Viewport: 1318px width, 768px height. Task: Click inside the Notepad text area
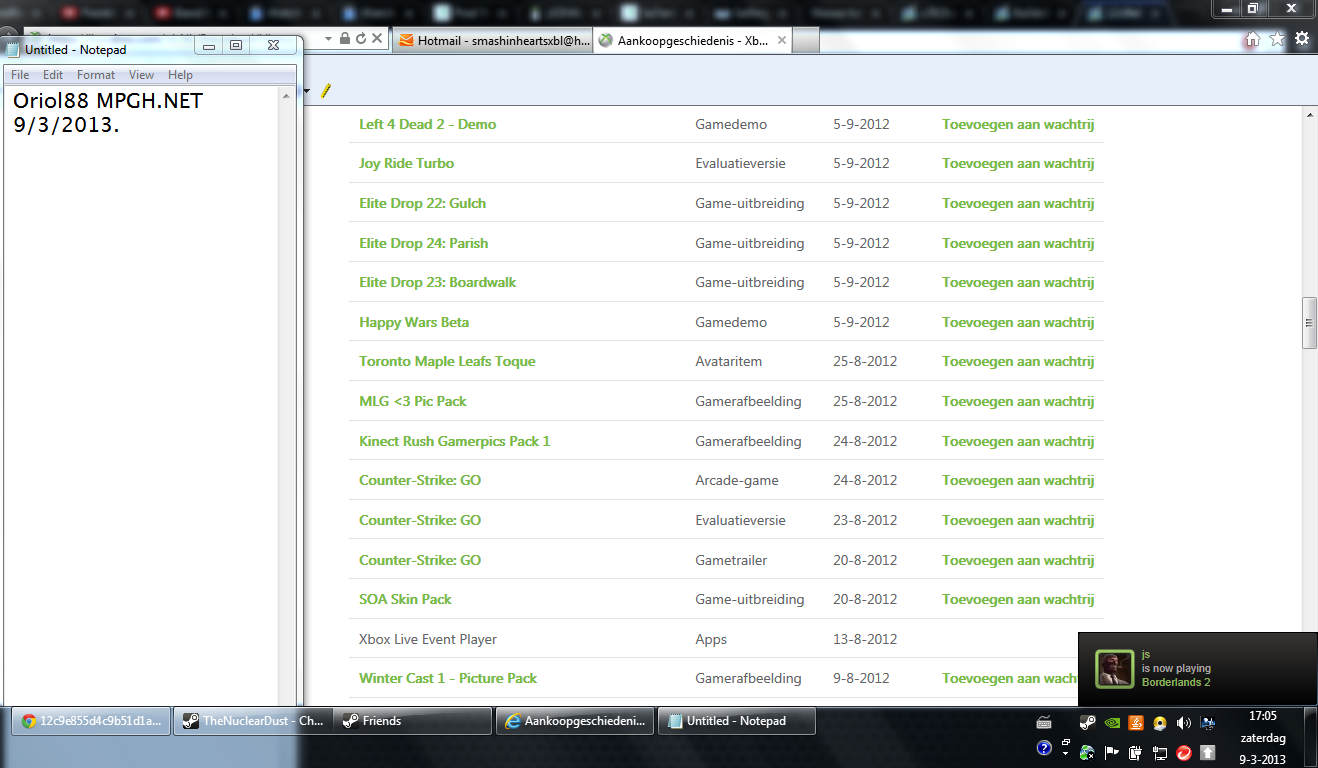[141, 395]
